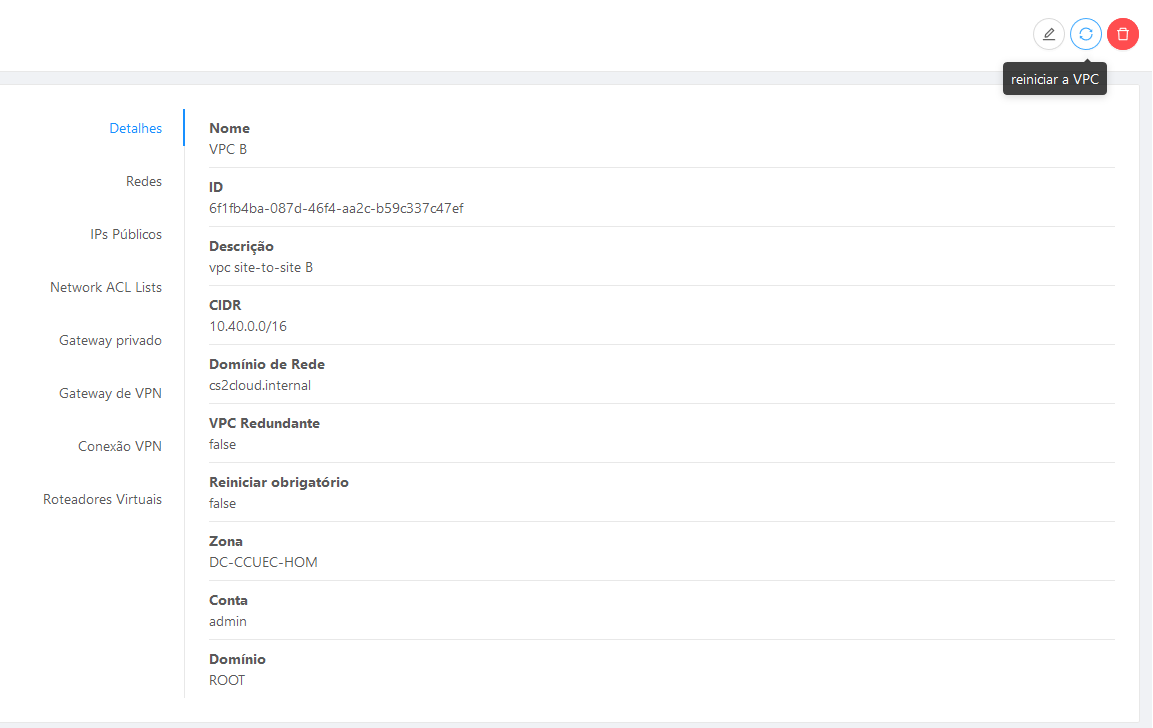
Task: Click the restart VPC refresh icon
Action: pyautogui.click(x=1085, y=34)
